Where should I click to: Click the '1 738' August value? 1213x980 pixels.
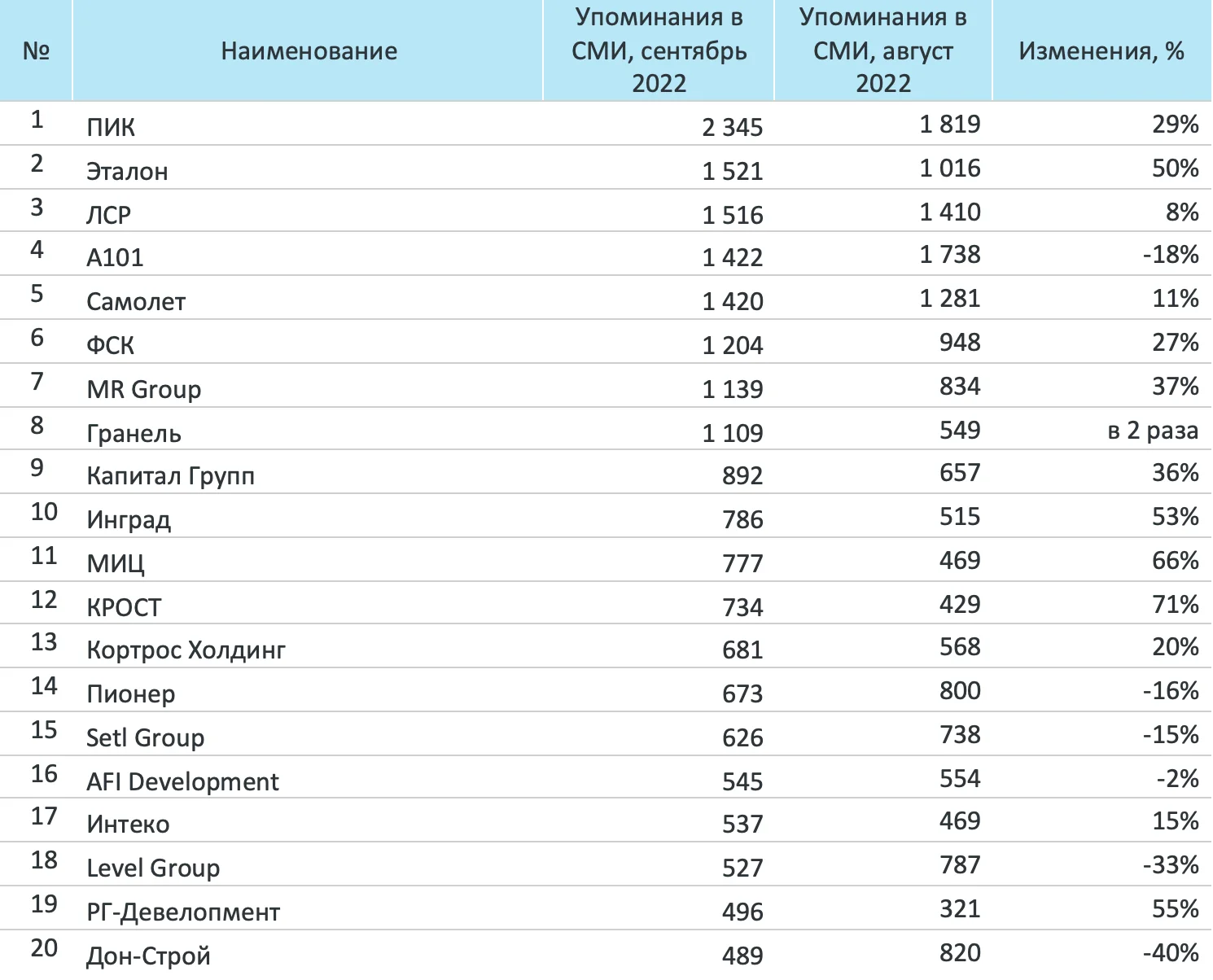point(949,255)
